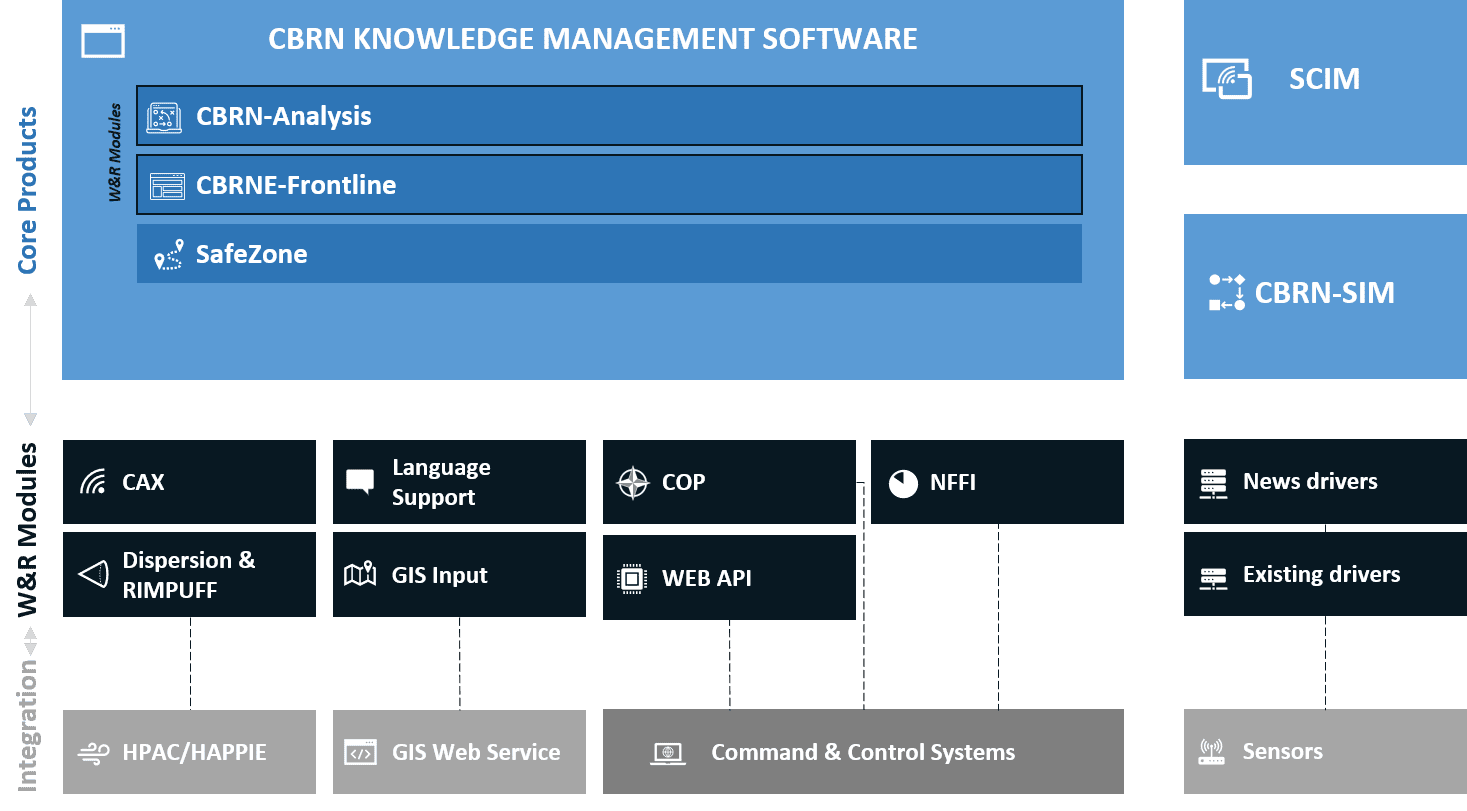Click the Sensors antenna icon
This screenshot has width=1467, height=811.
point(1212,752)
